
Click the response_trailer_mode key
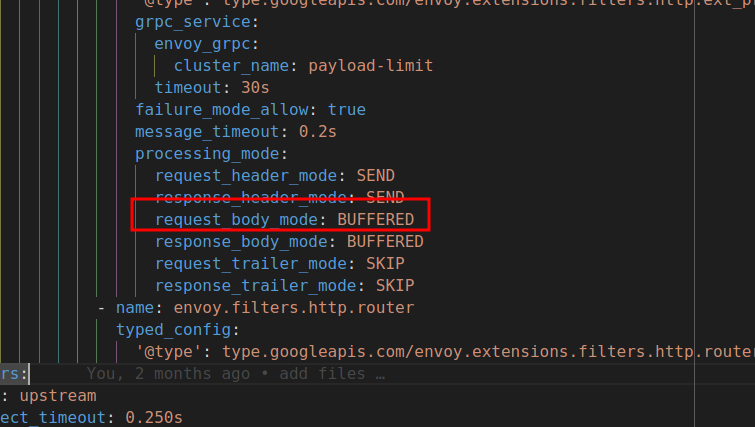tap(251, 285)
